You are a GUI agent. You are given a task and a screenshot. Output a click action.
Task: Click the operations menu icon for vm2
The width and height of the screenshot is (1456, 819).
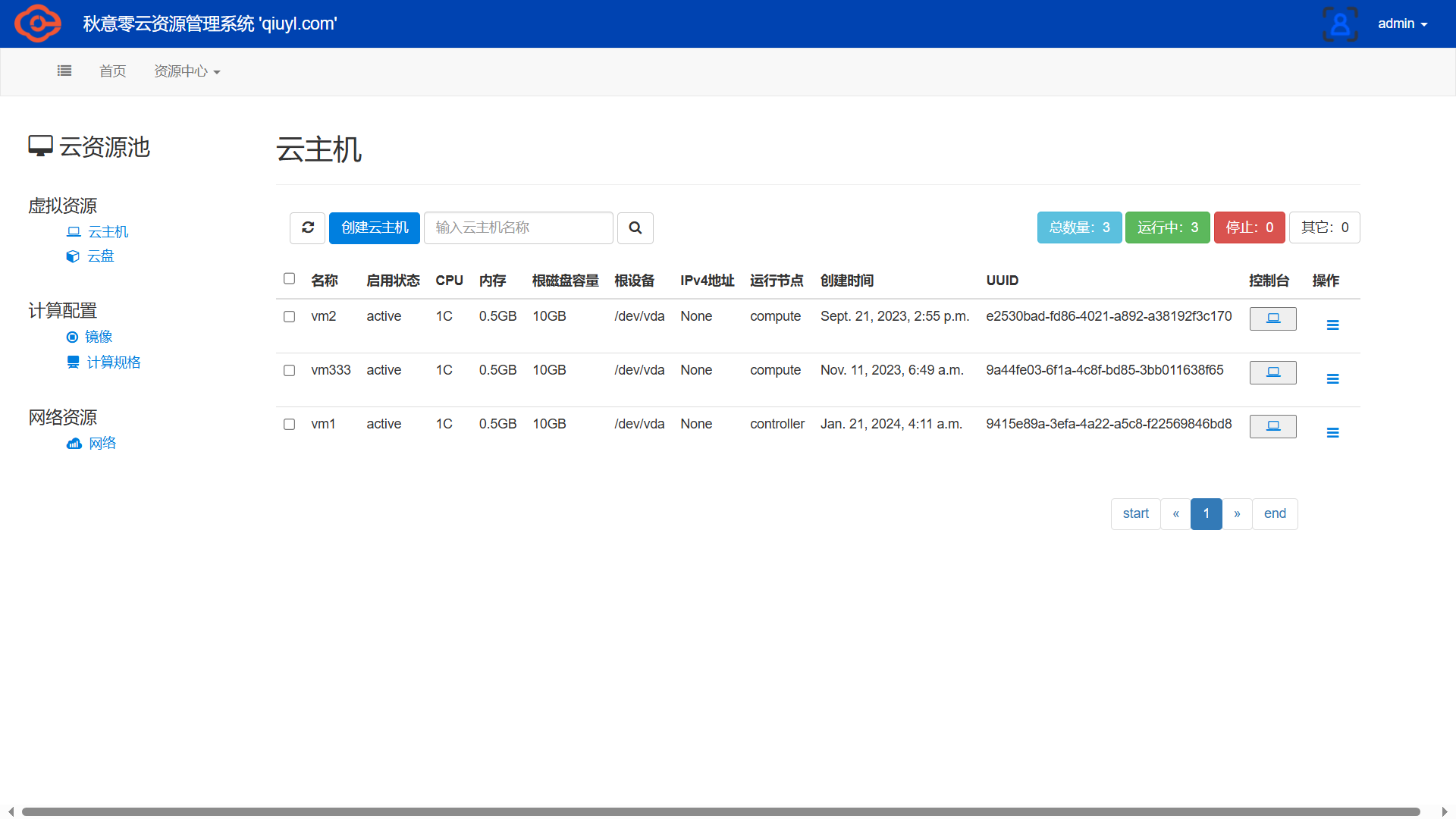pos(1332,324)
